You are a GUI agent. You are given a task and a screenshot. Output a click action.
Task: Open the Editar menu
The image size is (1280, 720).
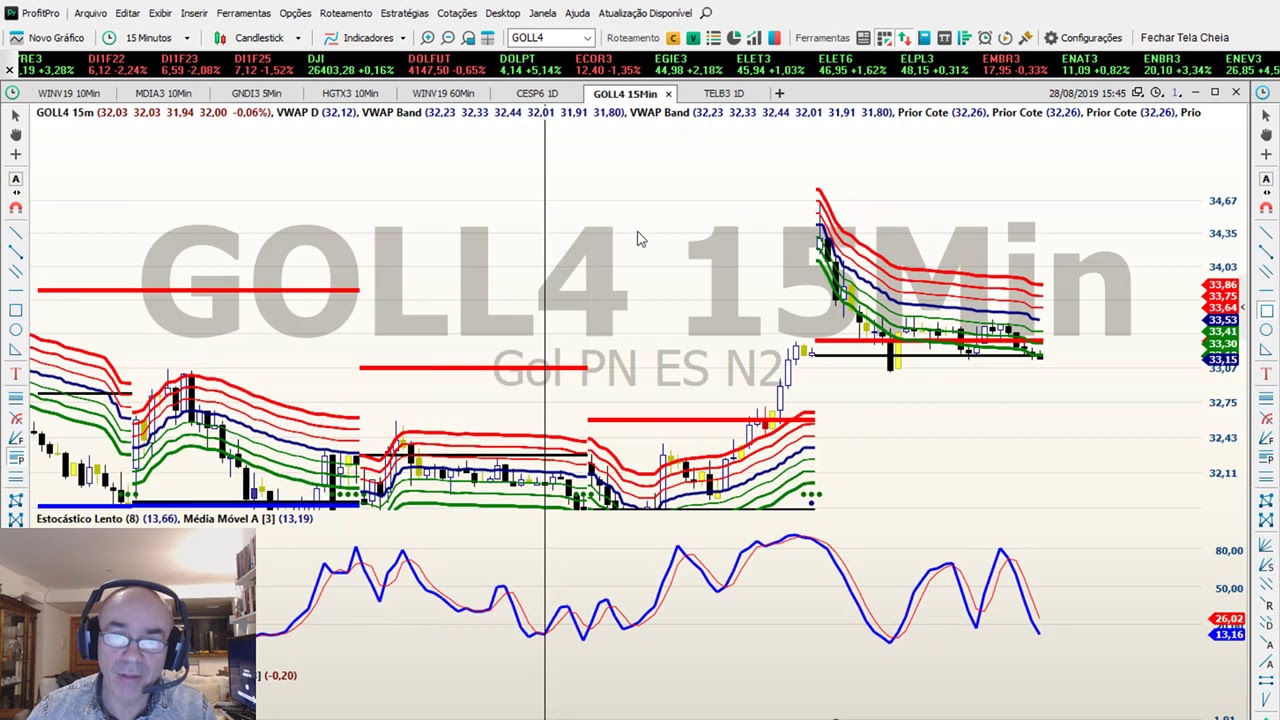click(127, 13)
